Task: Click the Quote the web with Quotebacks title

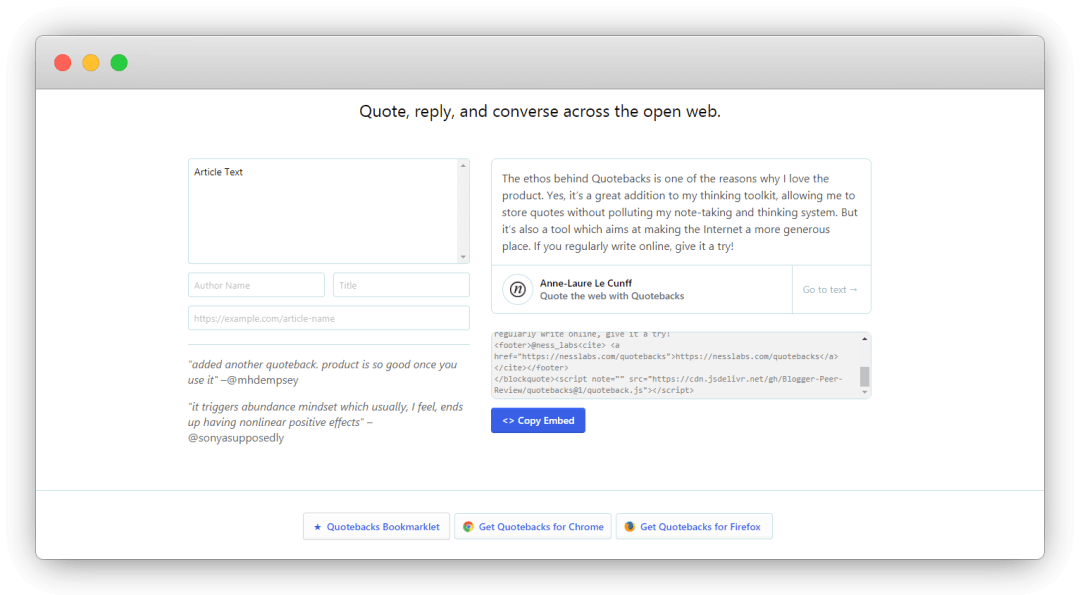Action: pyautogui.click(x=612, y=296)
